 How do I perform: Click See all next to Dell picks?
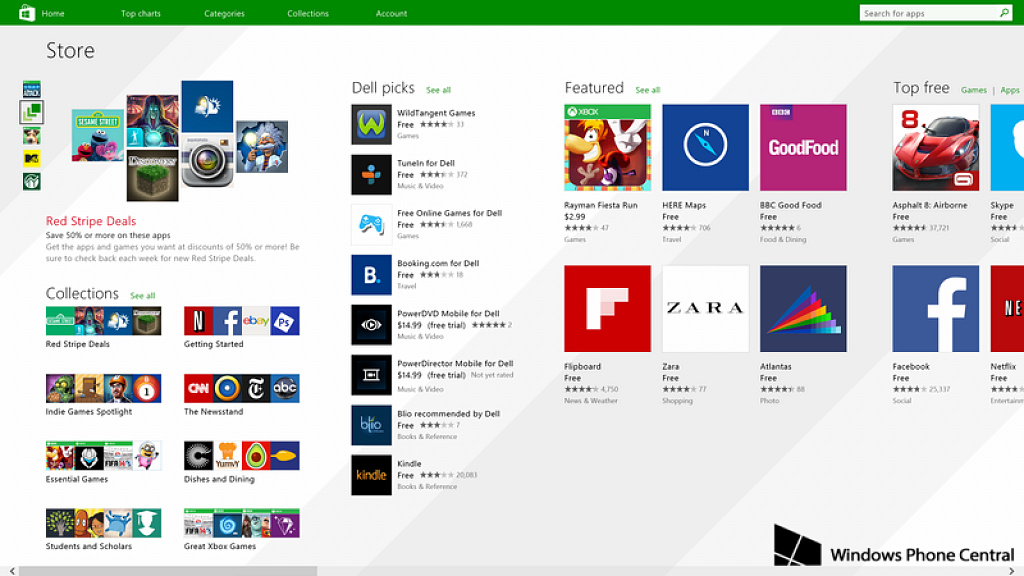click(438, 90)
